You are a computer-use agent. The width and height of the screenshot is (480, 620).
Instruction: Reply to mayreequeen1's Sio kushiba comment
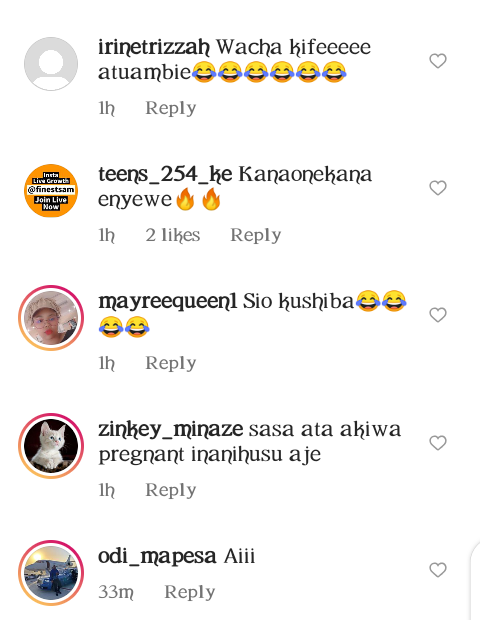click(171, 363)
